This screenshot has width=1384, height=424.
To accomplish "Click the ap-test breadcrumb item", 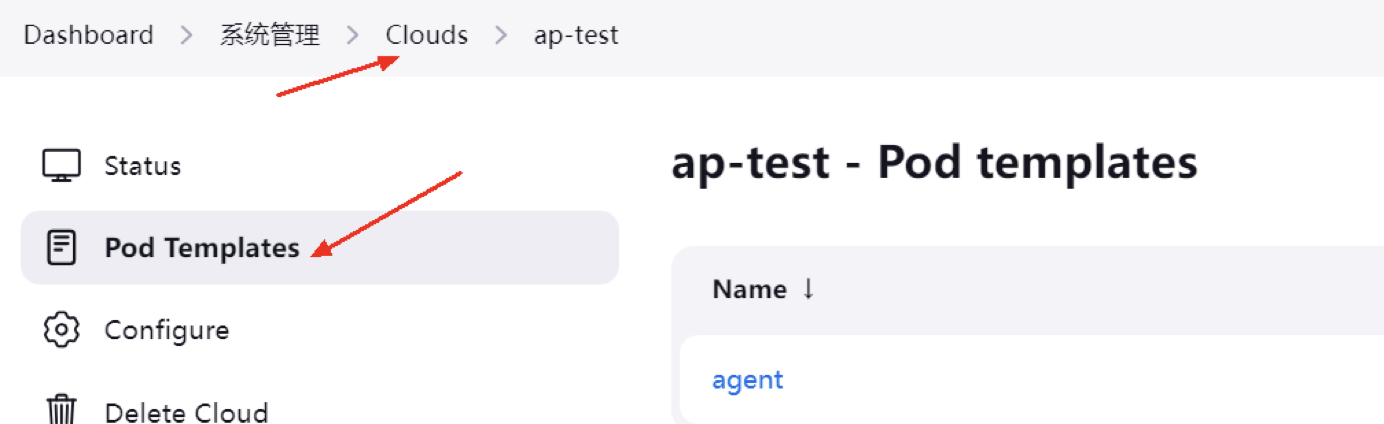I will pos(576,35).
